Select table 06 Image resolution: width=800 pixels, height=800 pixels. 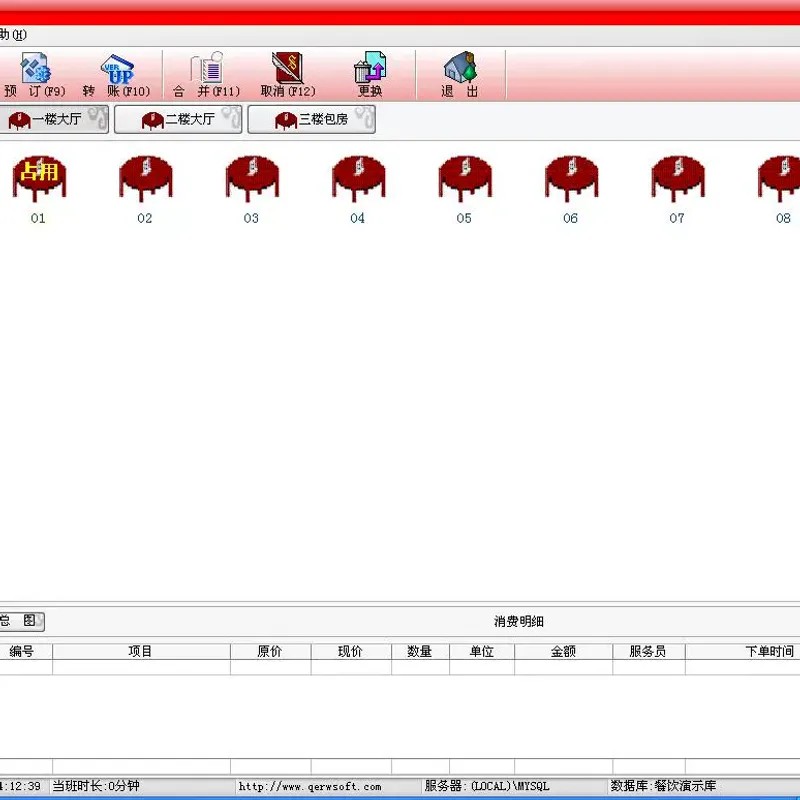click(x=571, y=190)
